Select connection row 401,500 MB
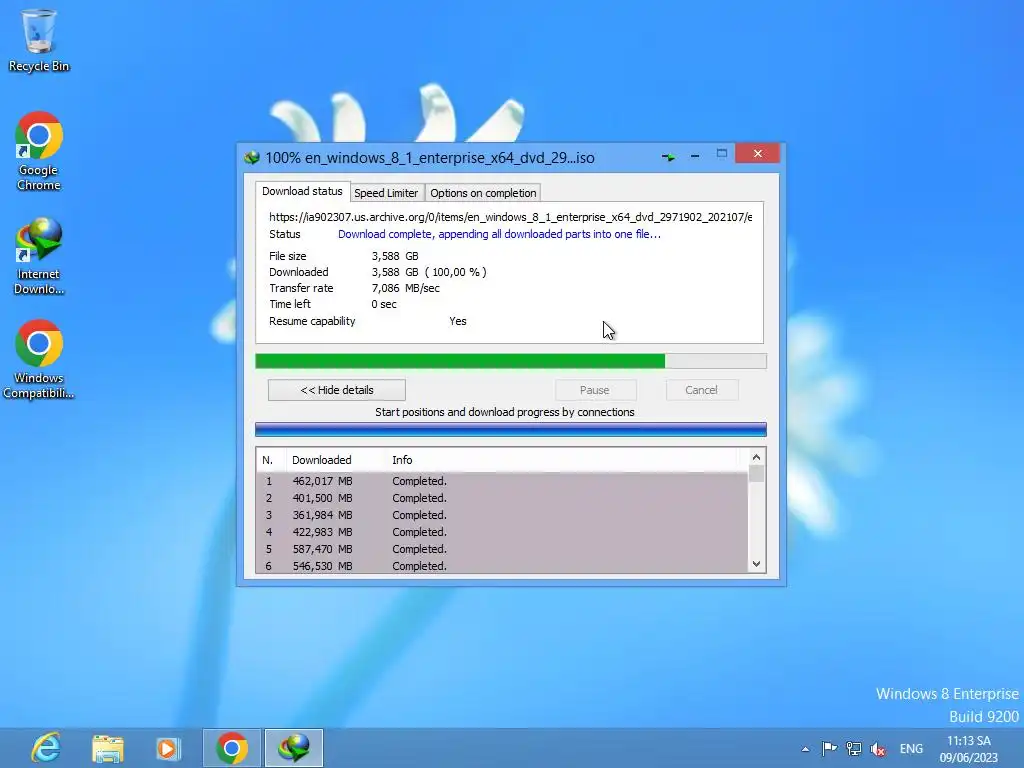This screenshot has width=1024, height=768. click(x=502, y=498)
